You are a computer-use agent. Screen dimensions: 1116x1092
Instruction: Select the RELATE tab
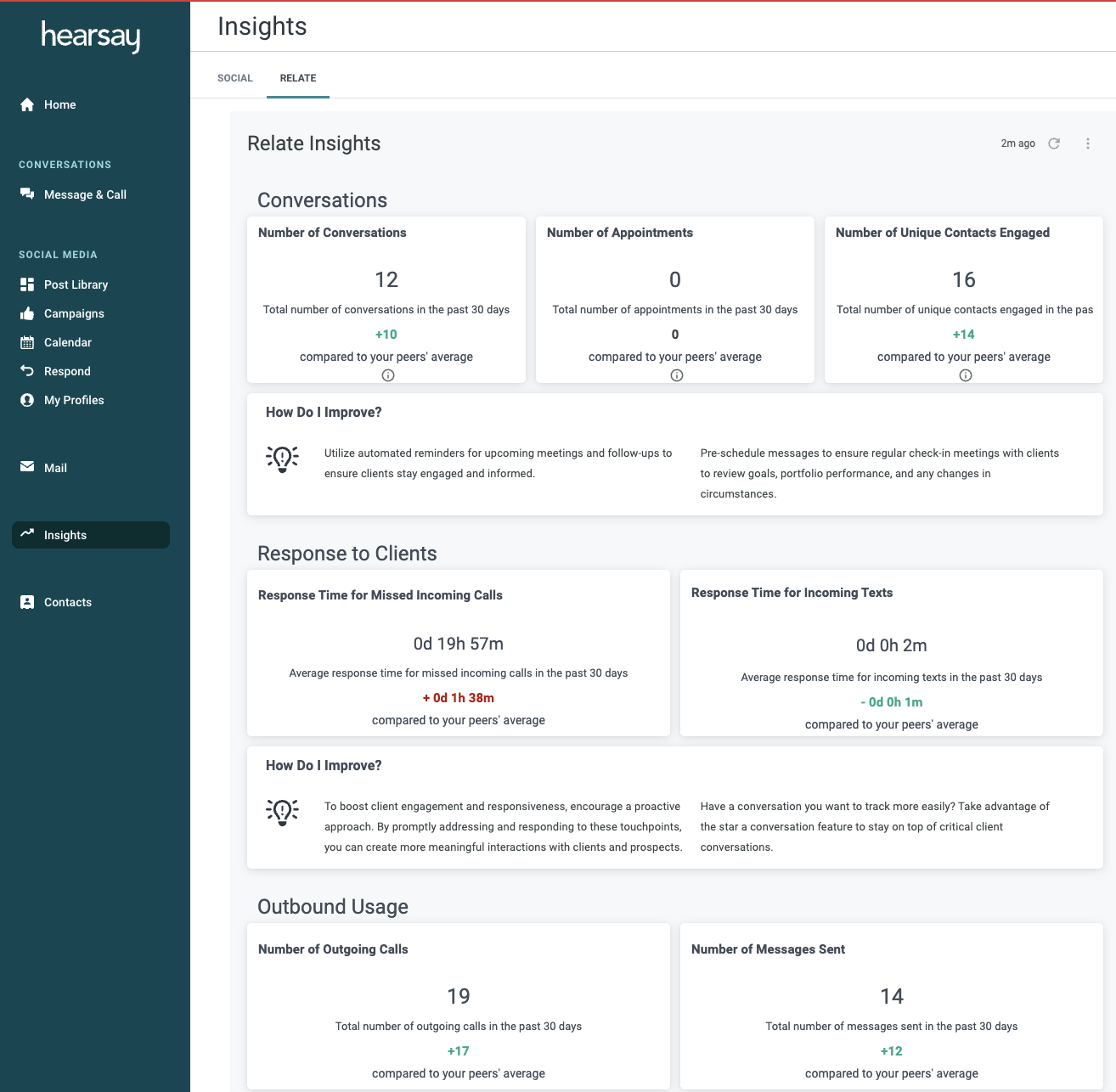(x=298, y=78)
